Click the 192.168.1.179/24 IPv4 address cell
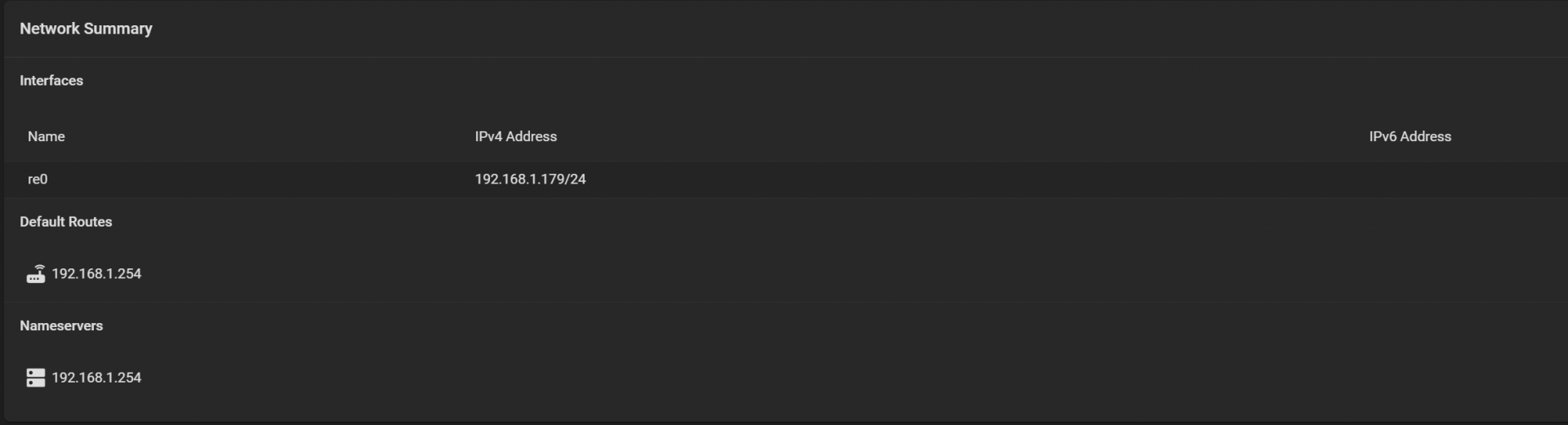The image size is (1568, 425). click(531, 179)
